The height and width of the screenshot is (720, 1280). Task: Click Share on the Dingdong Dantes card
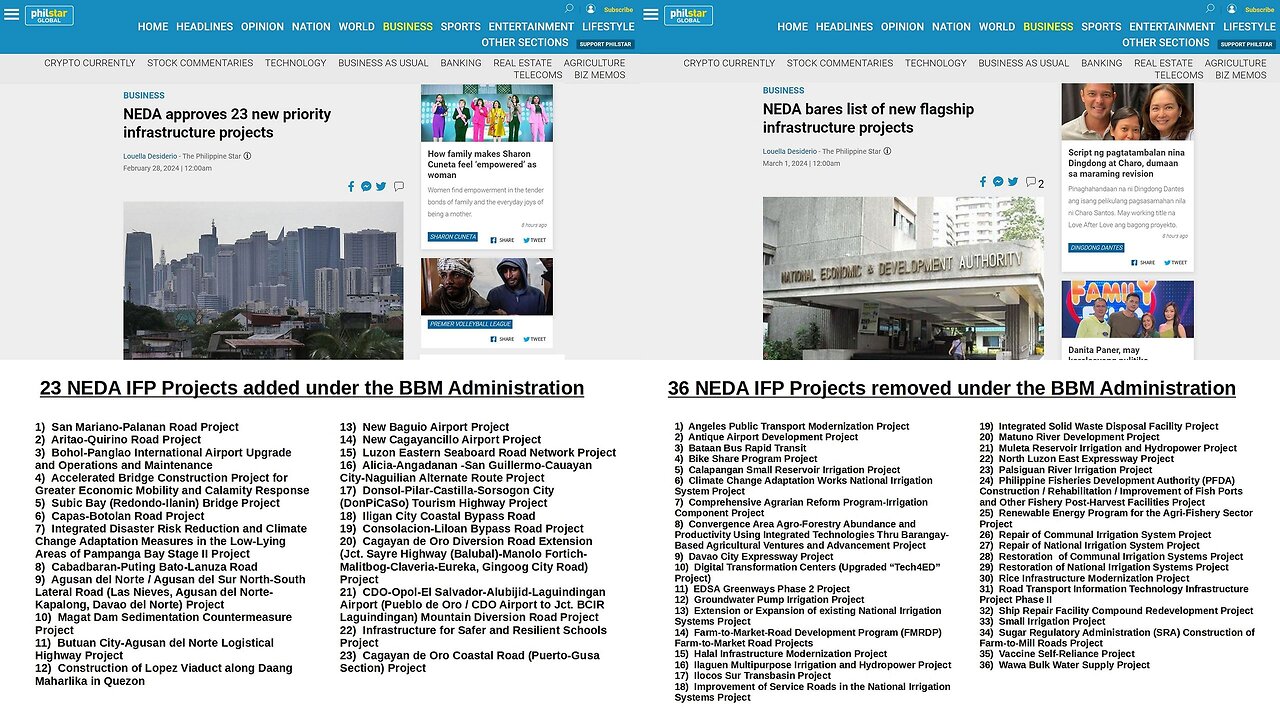tap(1144, 263)
